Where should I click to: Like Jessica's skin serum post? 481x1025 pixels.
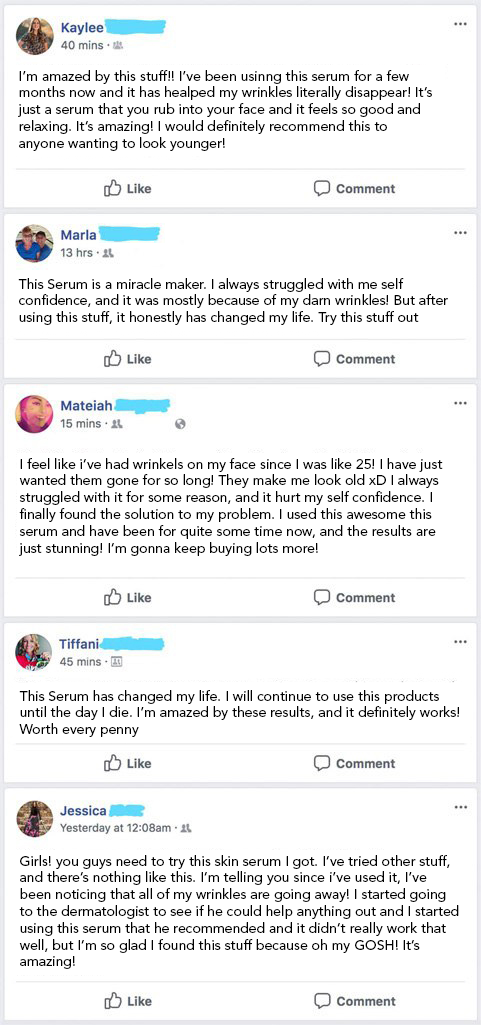pyautogui.click(x=127, y=1001)
